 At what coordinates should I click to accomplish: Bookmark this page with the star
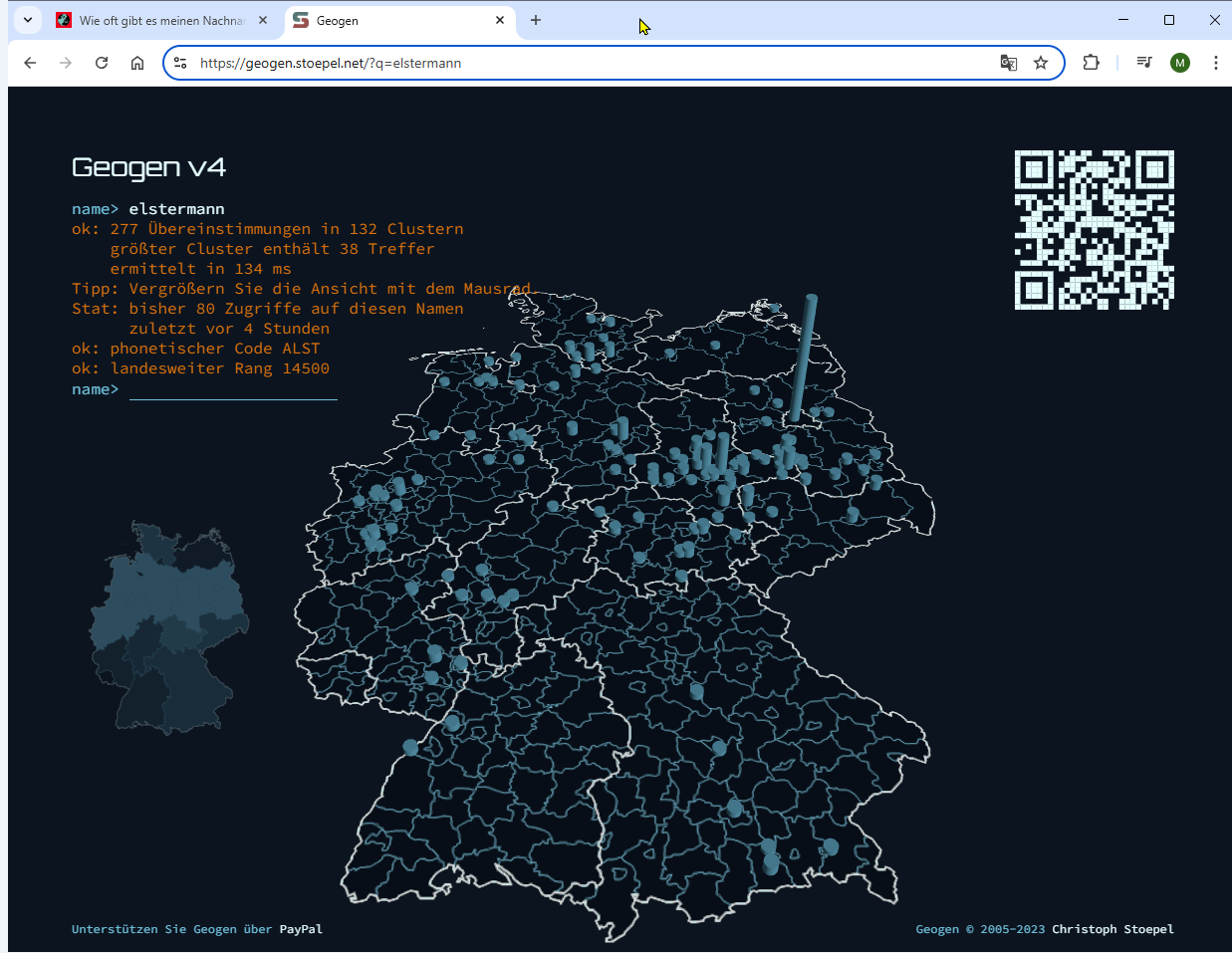tap(1041, 63)
